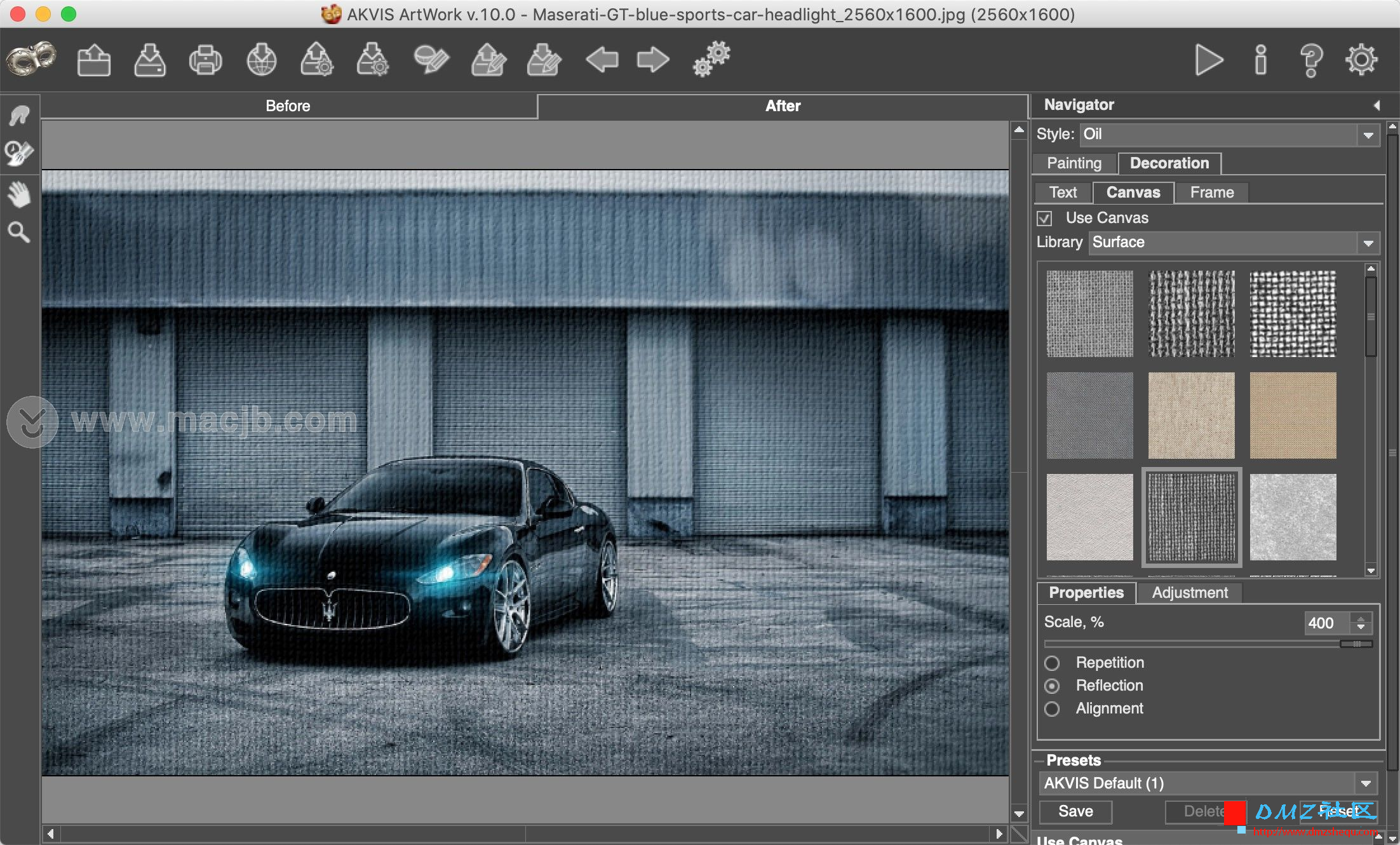Click the Print image icon
Image resolution: width=1400 pixels, height=845 pixels.
205,60
